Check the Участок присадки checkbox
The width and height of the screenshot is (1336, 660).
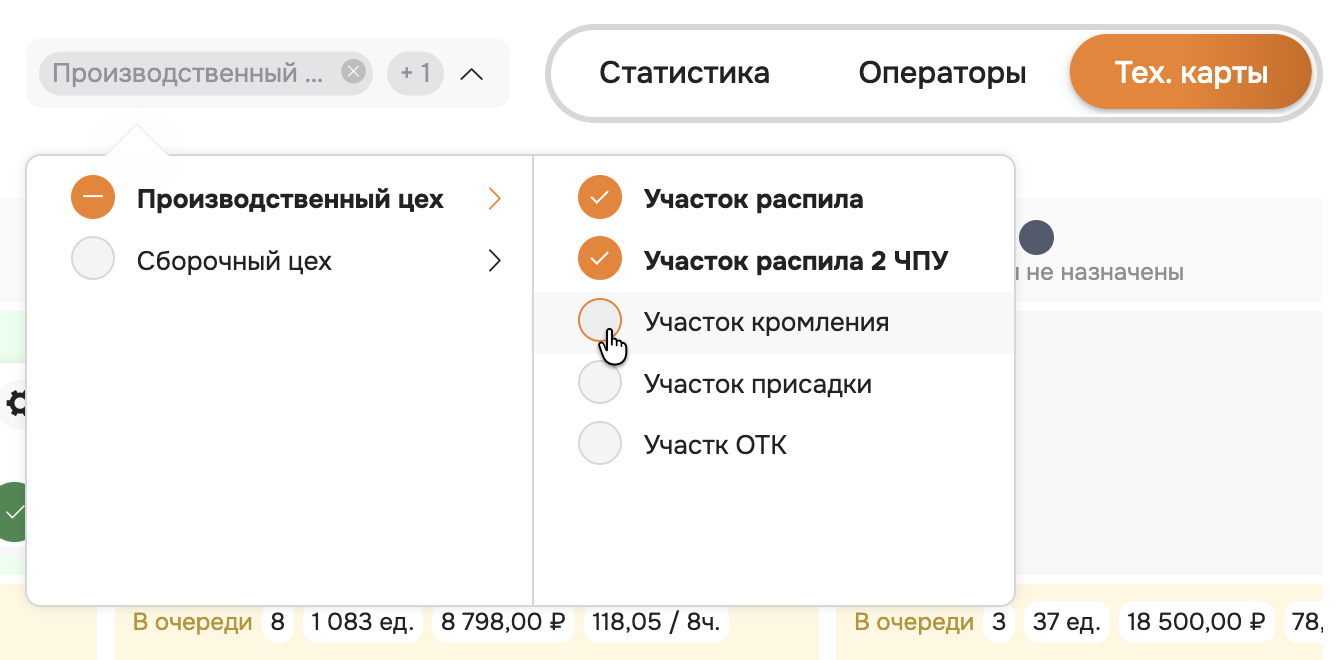pyautogui.click(x=600, y=383)
